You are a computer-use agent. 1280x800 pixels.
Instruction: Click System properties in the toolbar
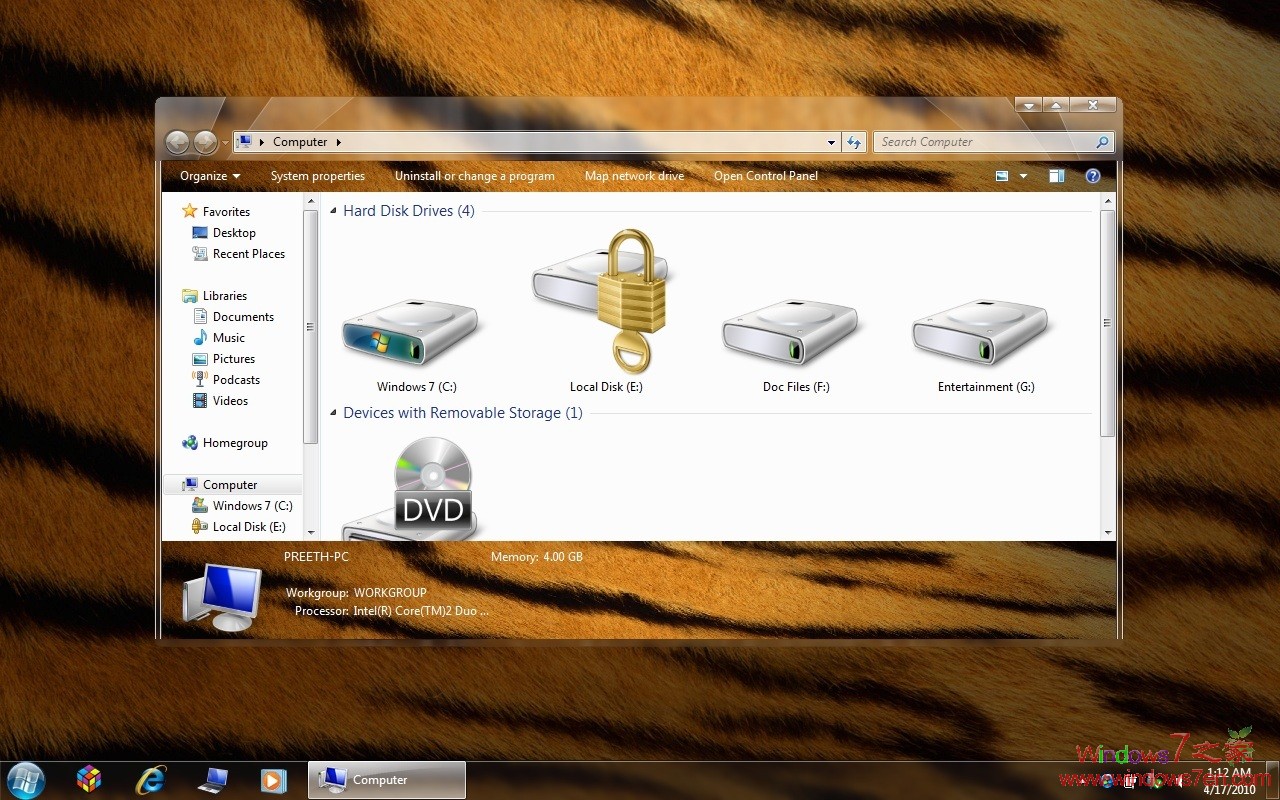[318, 176]
